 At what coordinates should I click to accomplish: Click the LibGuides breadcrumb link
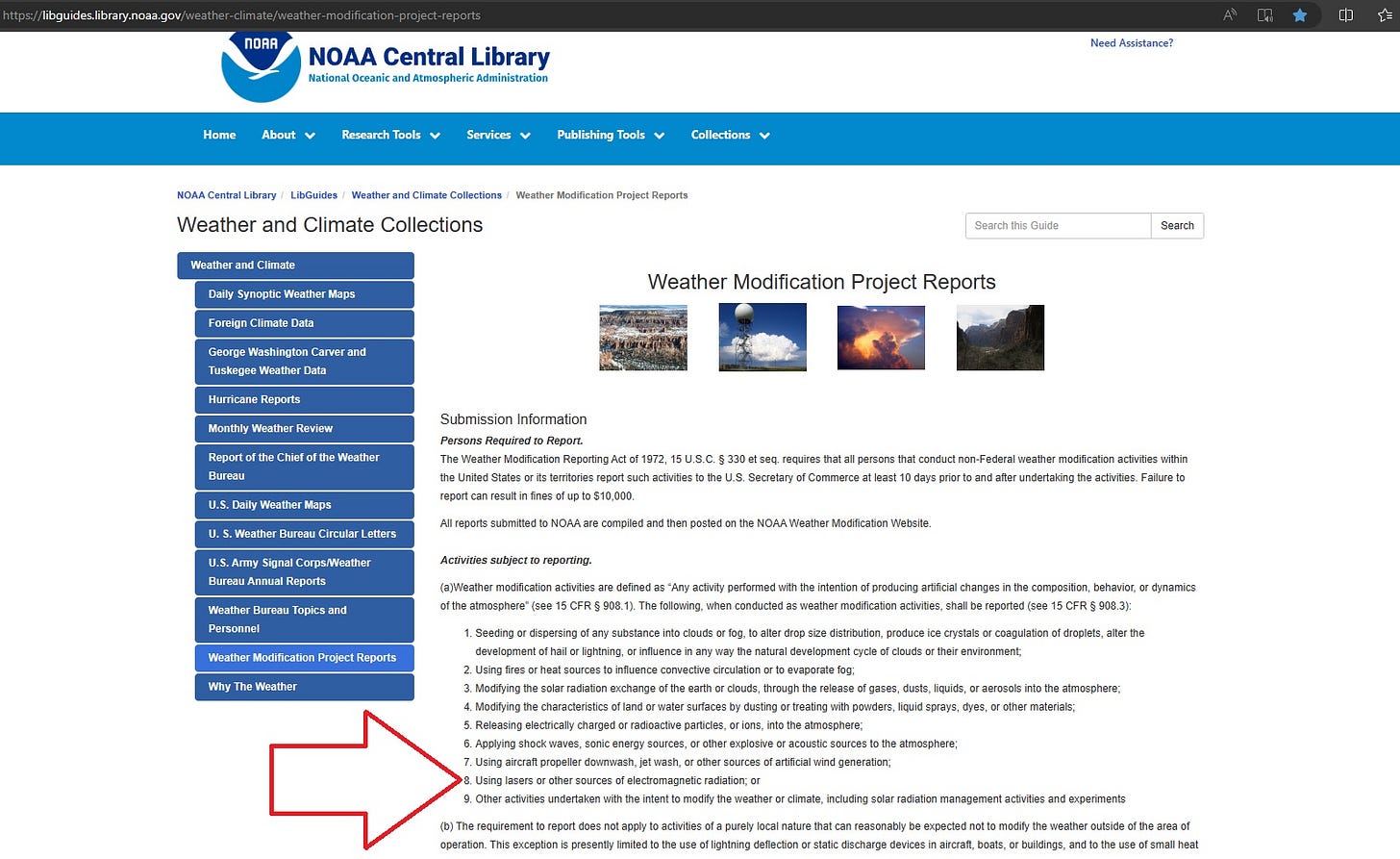313,195
